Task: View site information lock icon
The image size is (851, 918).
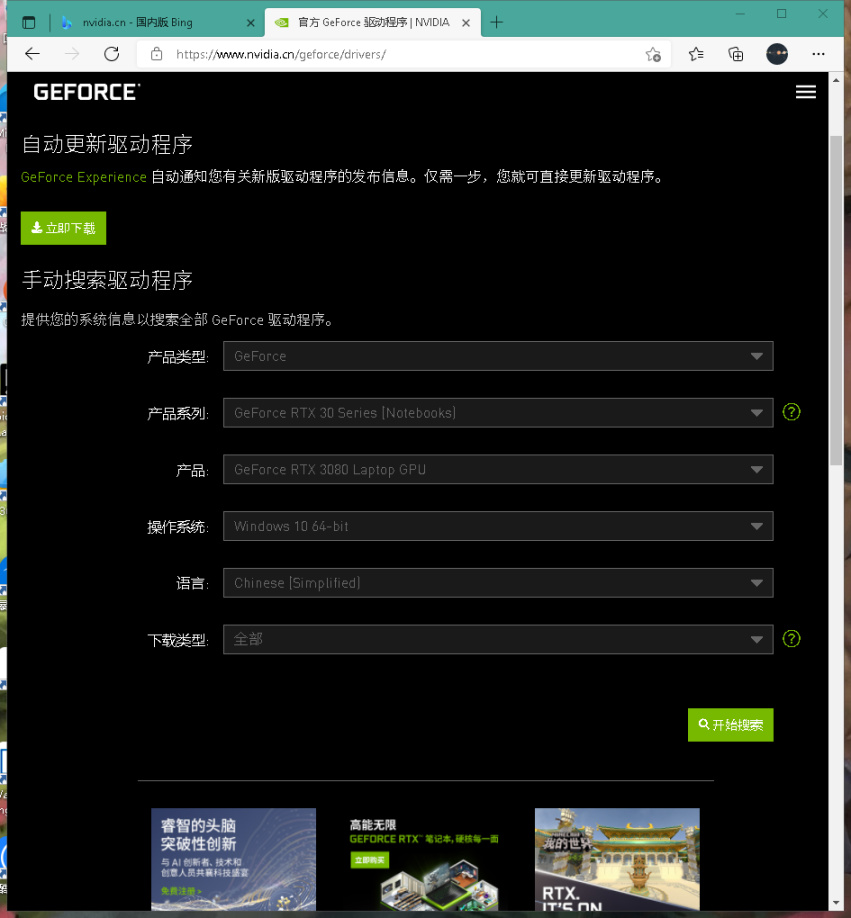Action: tap(156, 54)
